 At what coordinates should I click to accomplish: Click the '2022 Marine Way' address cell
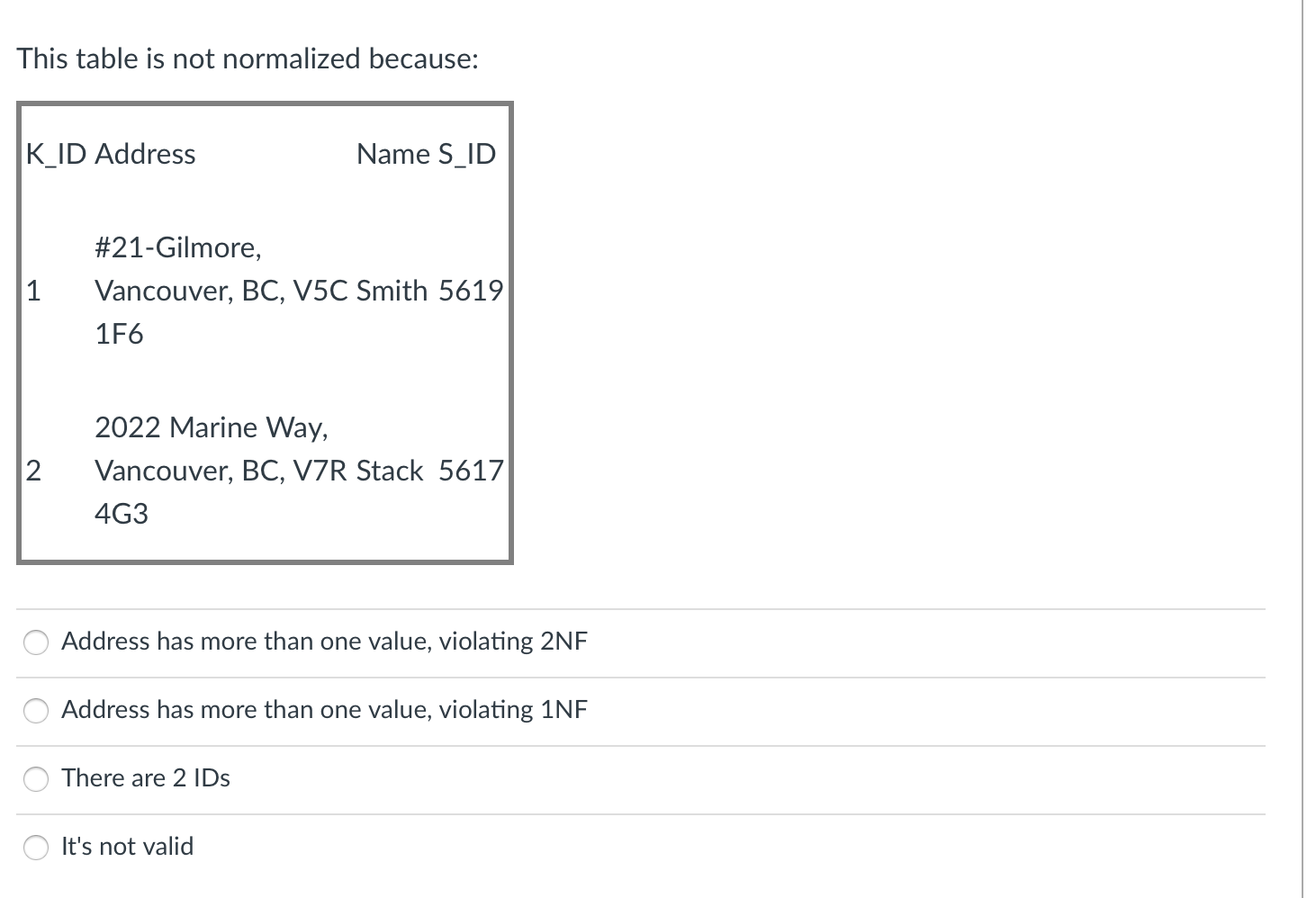(212, 427)
